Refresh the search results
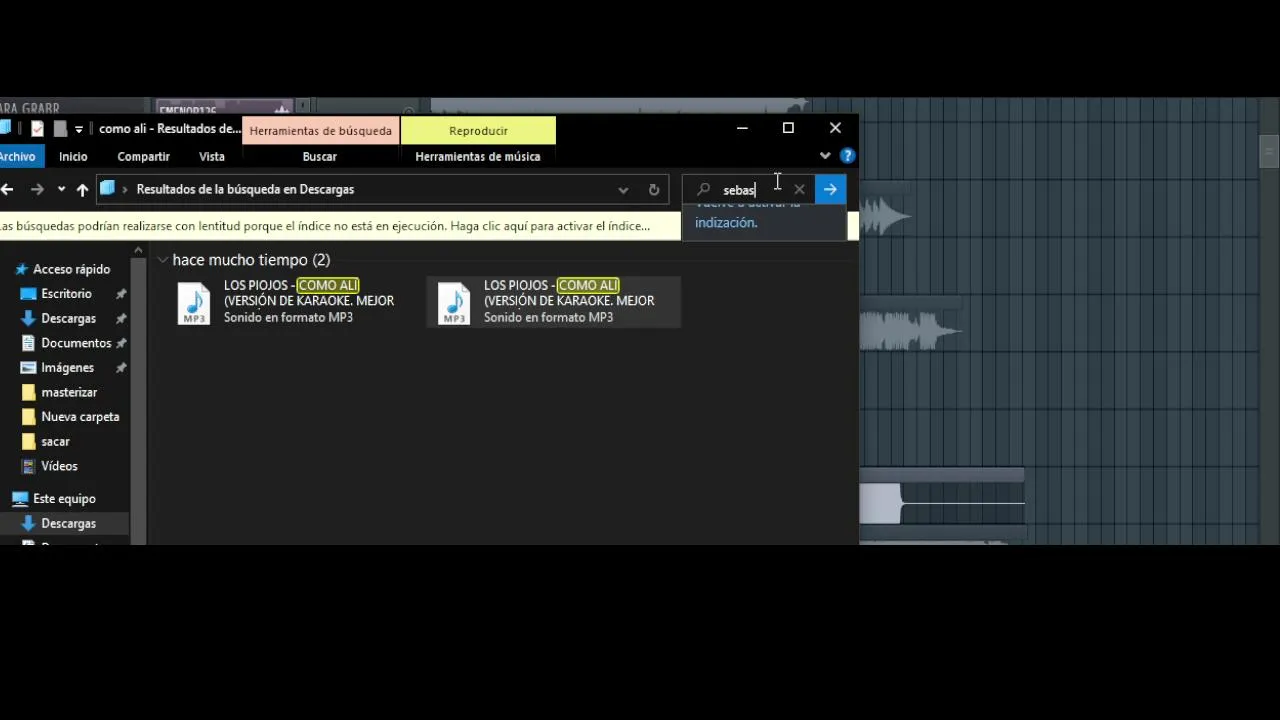This screenshot has width=1280, height=720. point(654,189)
